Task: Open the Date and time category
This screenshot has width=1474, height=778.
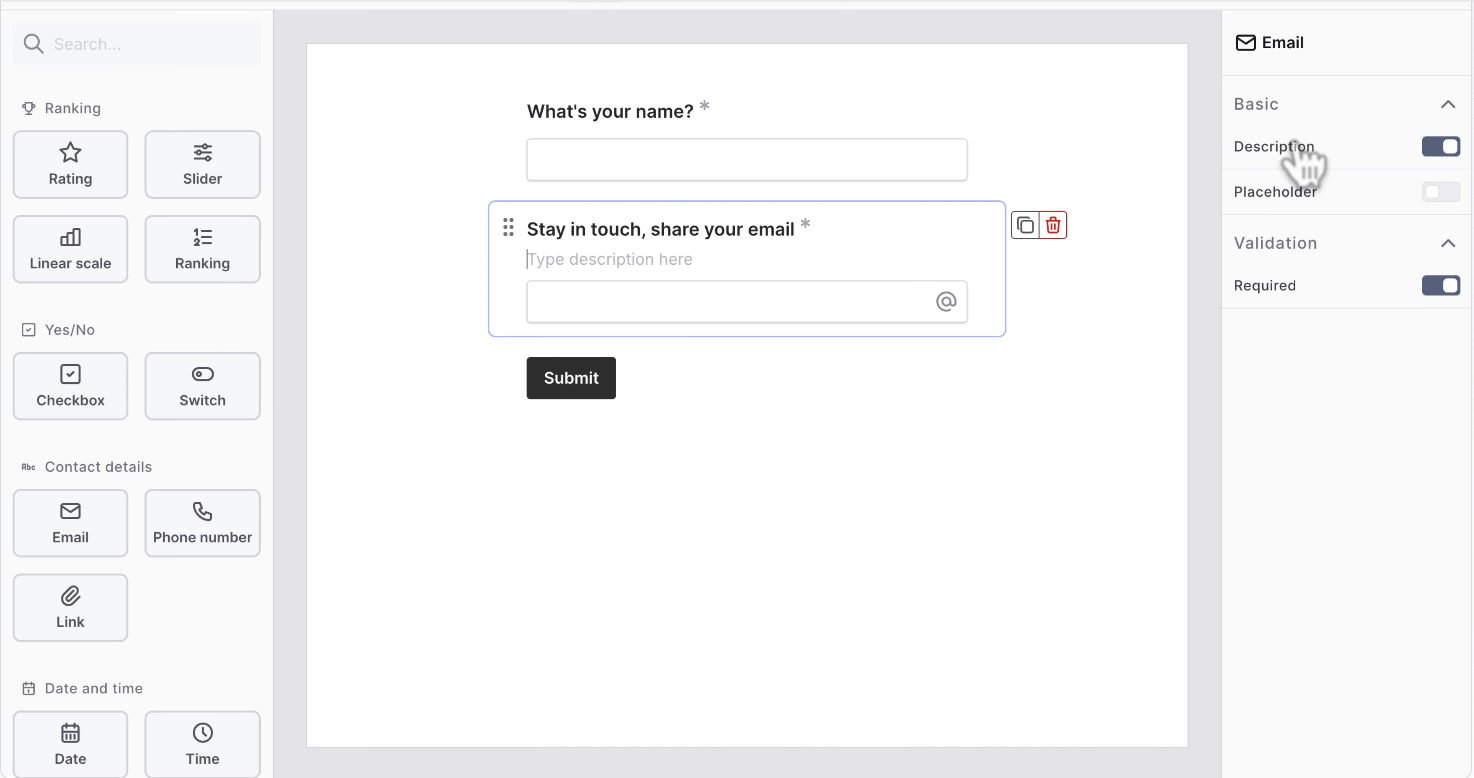Action: point(93,688)
